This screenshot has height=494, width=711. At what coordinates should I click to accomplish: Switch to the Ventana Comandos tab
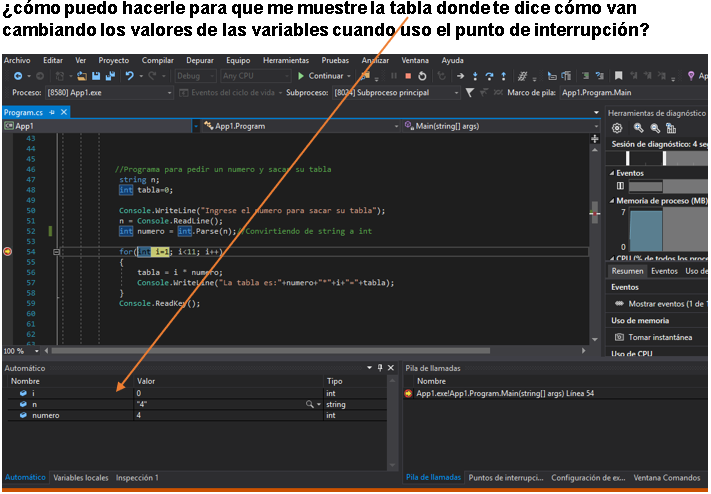pos(667,478)
